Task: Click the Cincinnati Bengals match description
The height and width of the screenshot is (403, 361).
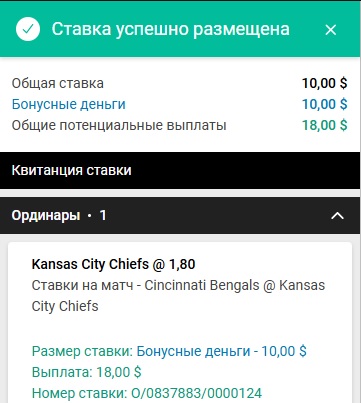Action: tap(178, 296)
